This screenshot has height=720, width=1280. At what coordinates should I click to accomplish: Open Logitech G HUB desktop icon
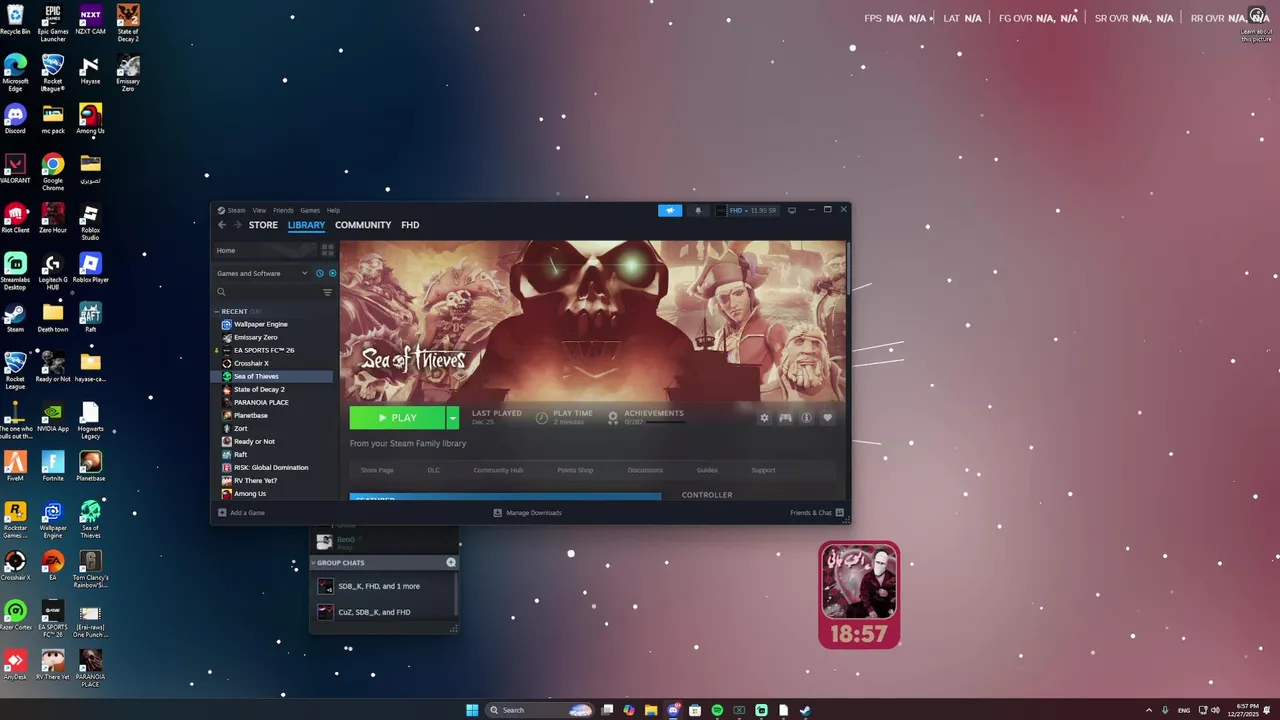tap(53, 272)
